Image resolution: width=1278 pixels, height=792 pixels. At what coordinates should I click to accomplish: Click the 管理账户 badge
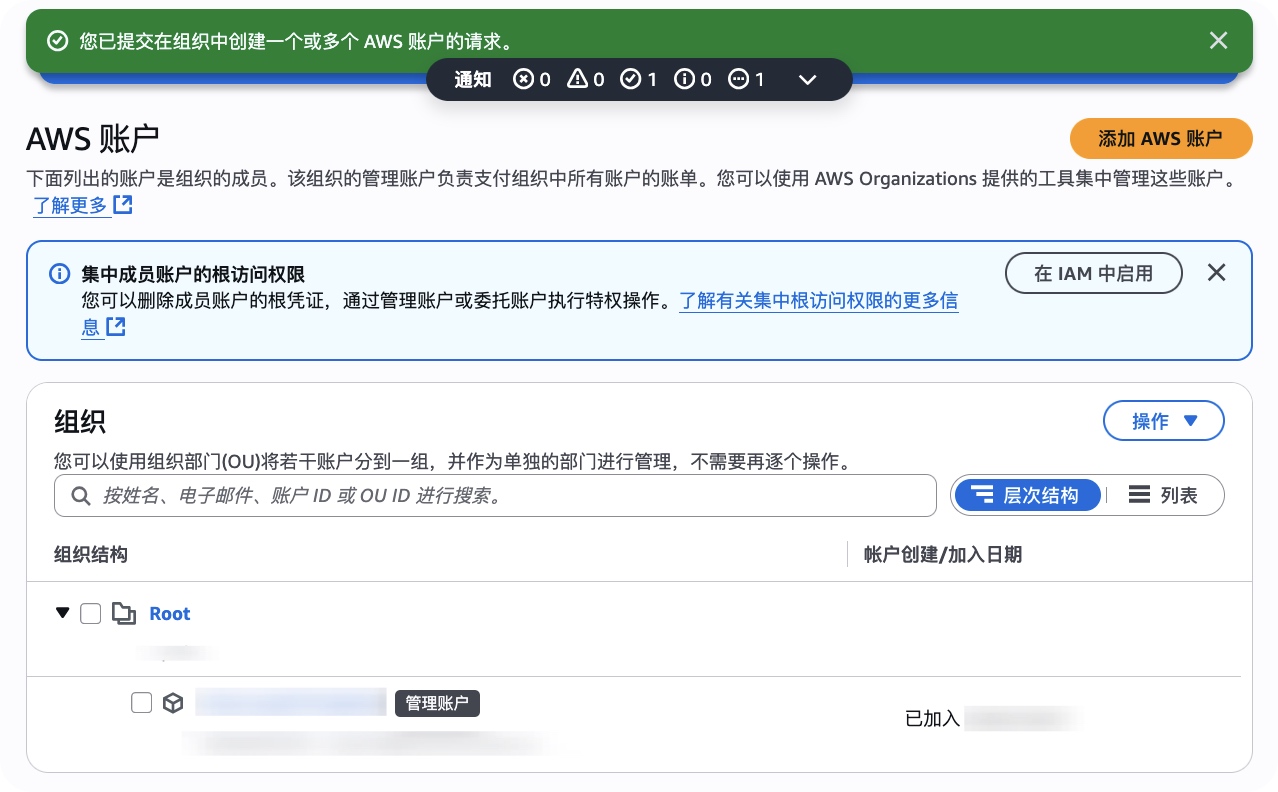(x=437, y=703)
